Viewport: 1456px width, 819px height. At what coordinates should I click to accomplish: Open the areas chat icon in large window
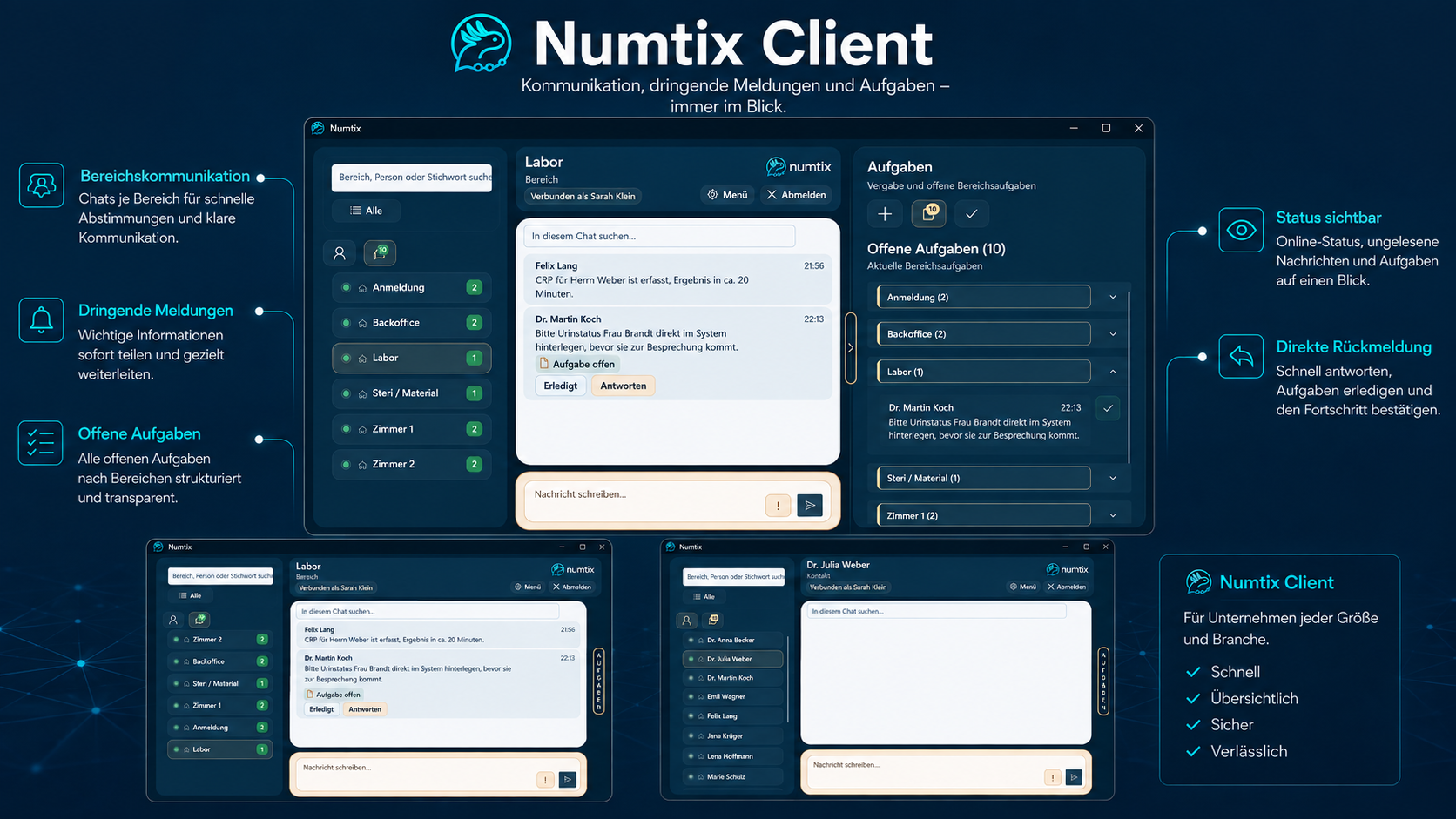coord(380,253)
